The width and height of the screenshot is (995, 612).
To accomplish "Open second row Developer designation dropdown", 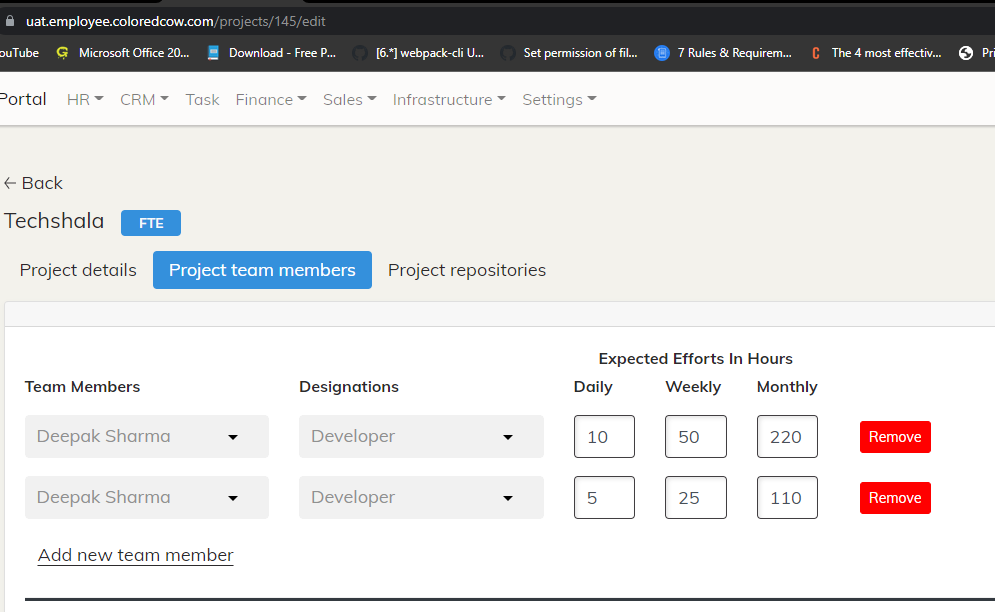I will (421, 498).
